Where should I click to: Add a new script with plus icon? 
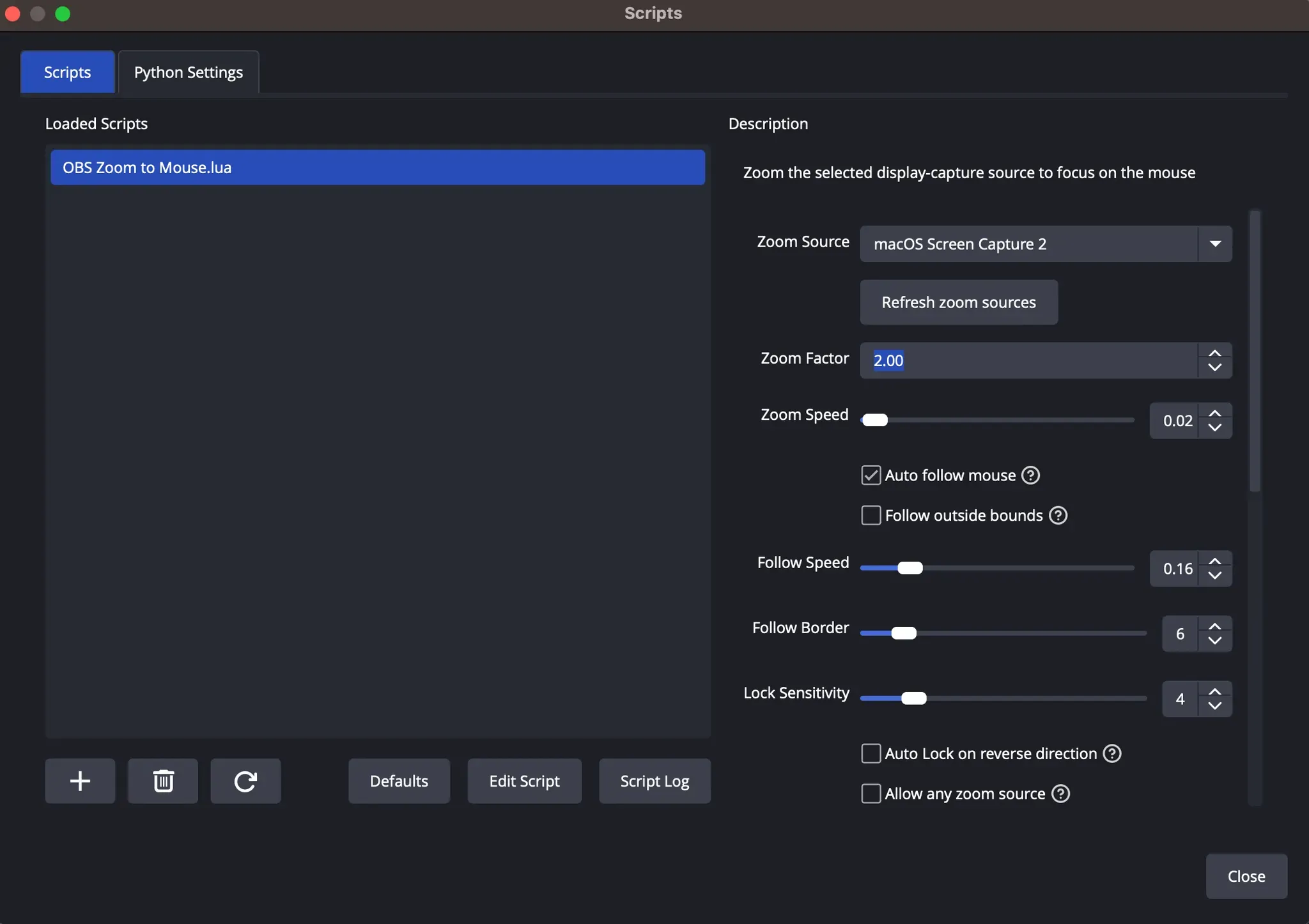pyautogui.click(x=80, y=781)
